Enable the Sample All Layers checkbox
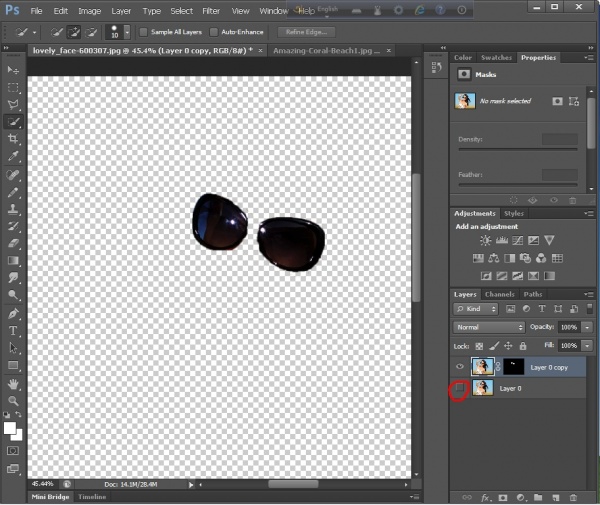This screenshot has height=505, width=600. pos(143,32)
